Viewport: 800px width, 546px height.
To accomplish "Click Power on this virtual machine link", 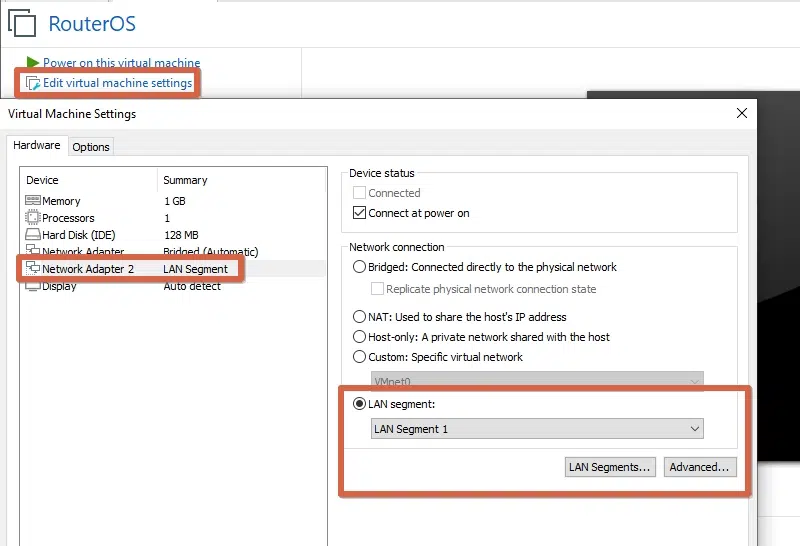I will [121, 63].
